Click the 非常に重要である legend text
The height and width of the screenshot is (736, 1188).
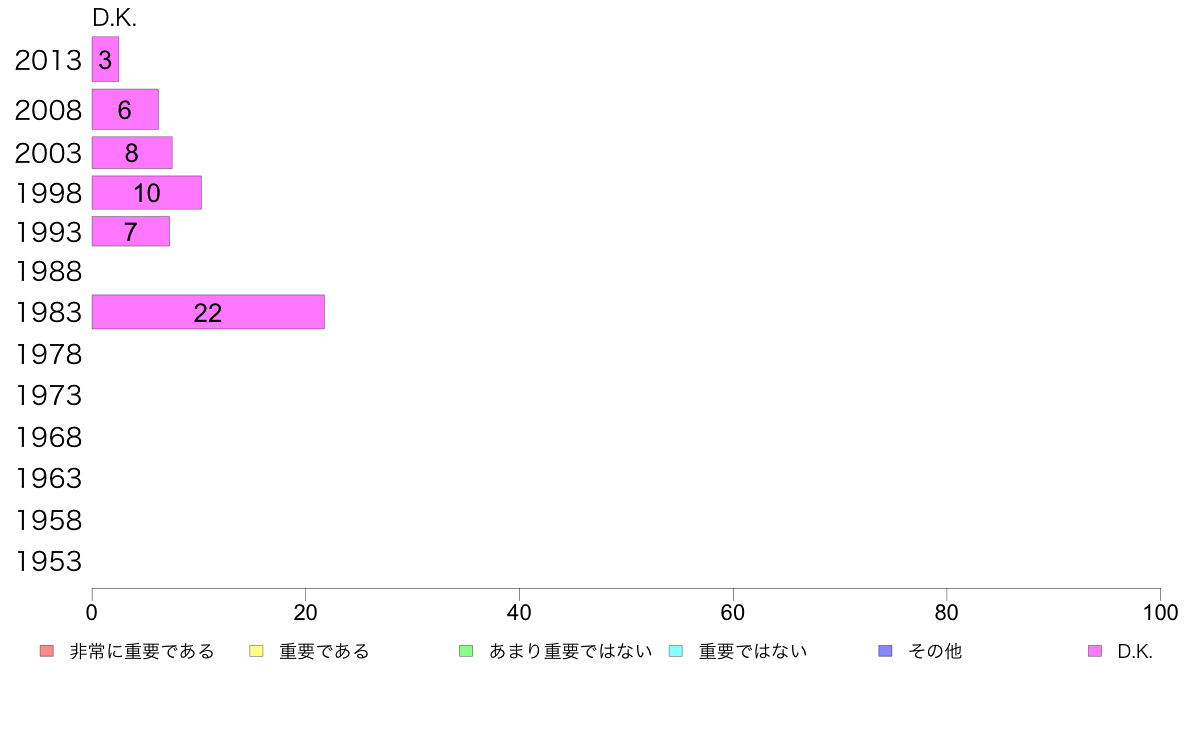[142, 651]
